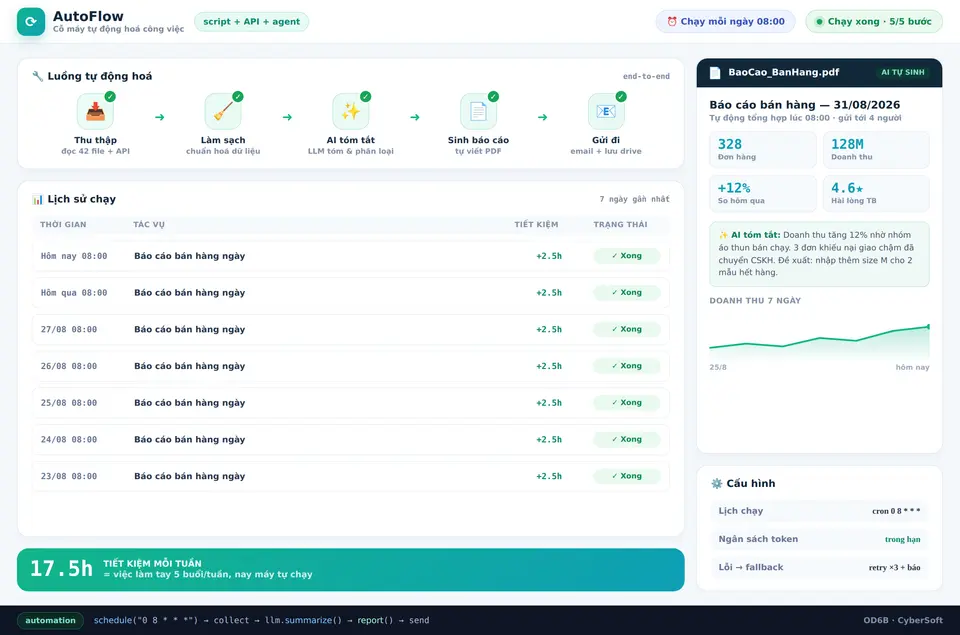Click the THỜI GIAN column header
The height and width of the screenshot is (635, 960).
tap(63, 225)
